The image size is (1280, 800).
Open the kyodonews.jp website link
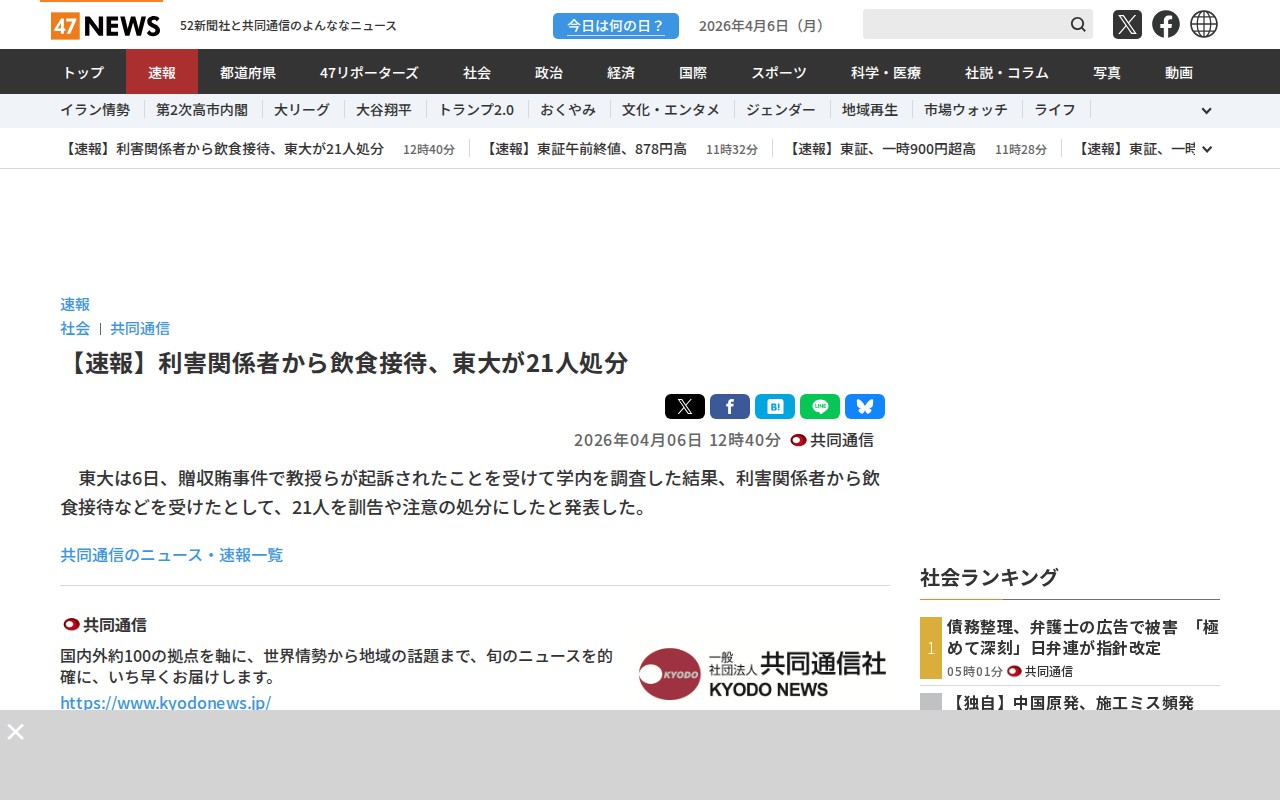click(166, 702)
